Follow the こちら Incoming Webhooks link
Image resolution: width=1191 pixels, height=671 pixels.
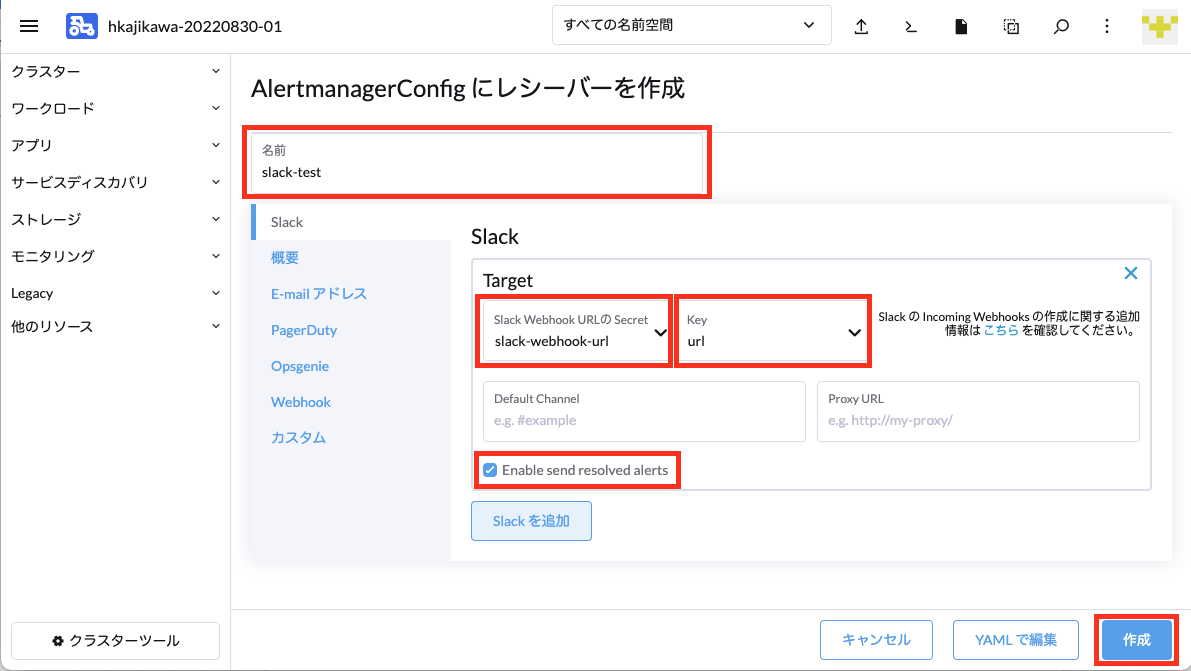1001,331
